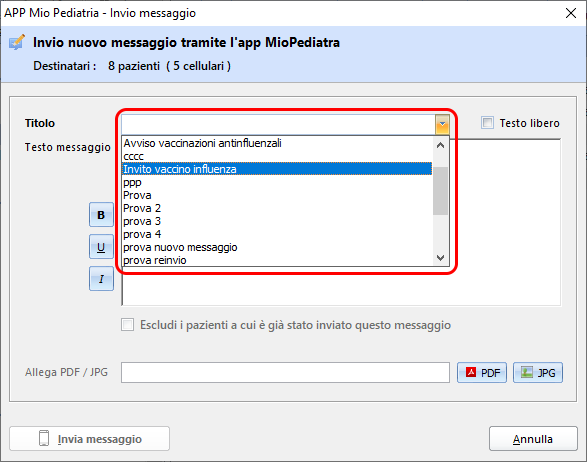Collapse the Titolo dropdown arrow
The width and height of the screenshot is (587, 462).
click(442, 124)
